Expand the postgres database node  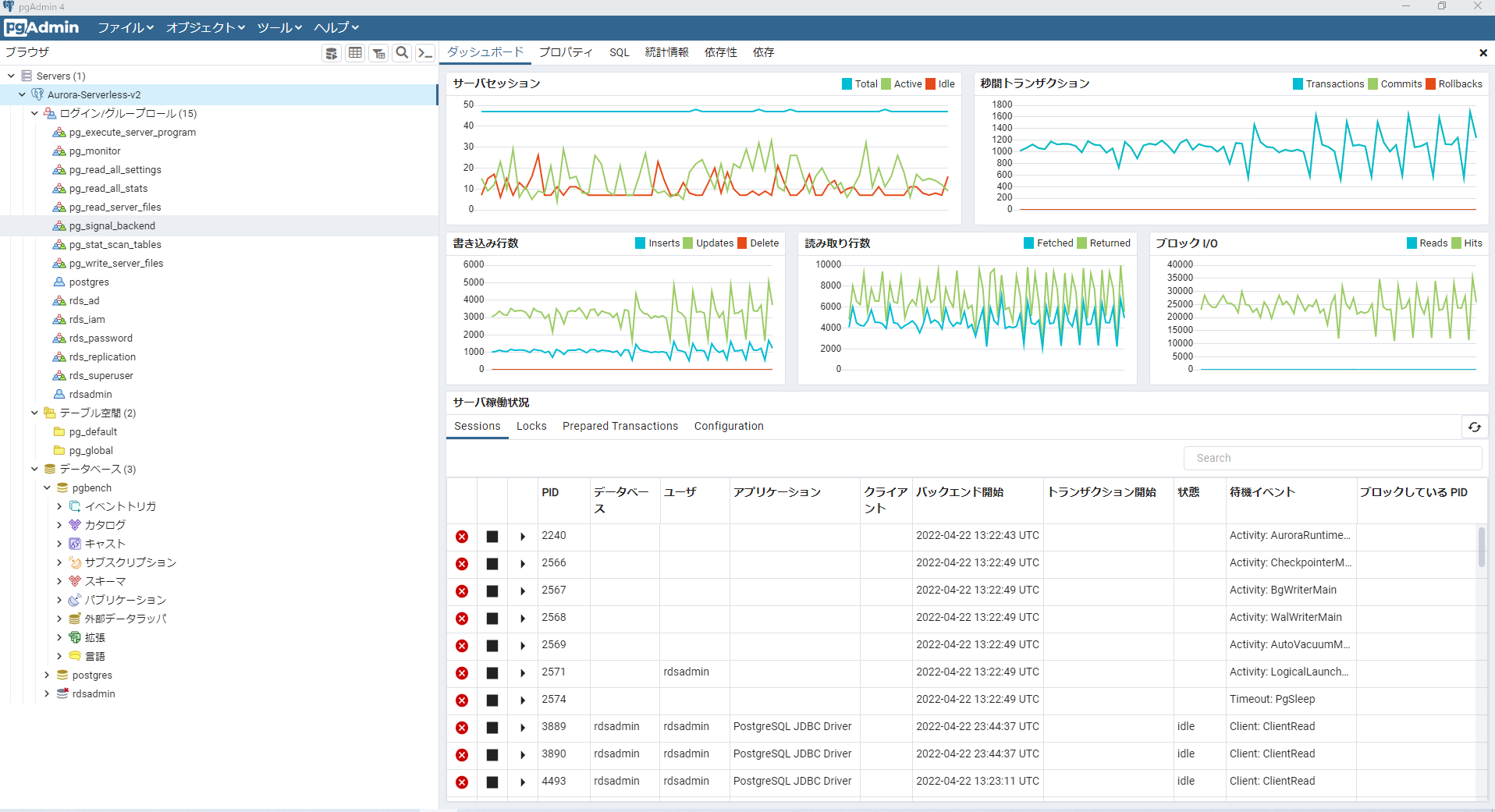click(47, 675)
